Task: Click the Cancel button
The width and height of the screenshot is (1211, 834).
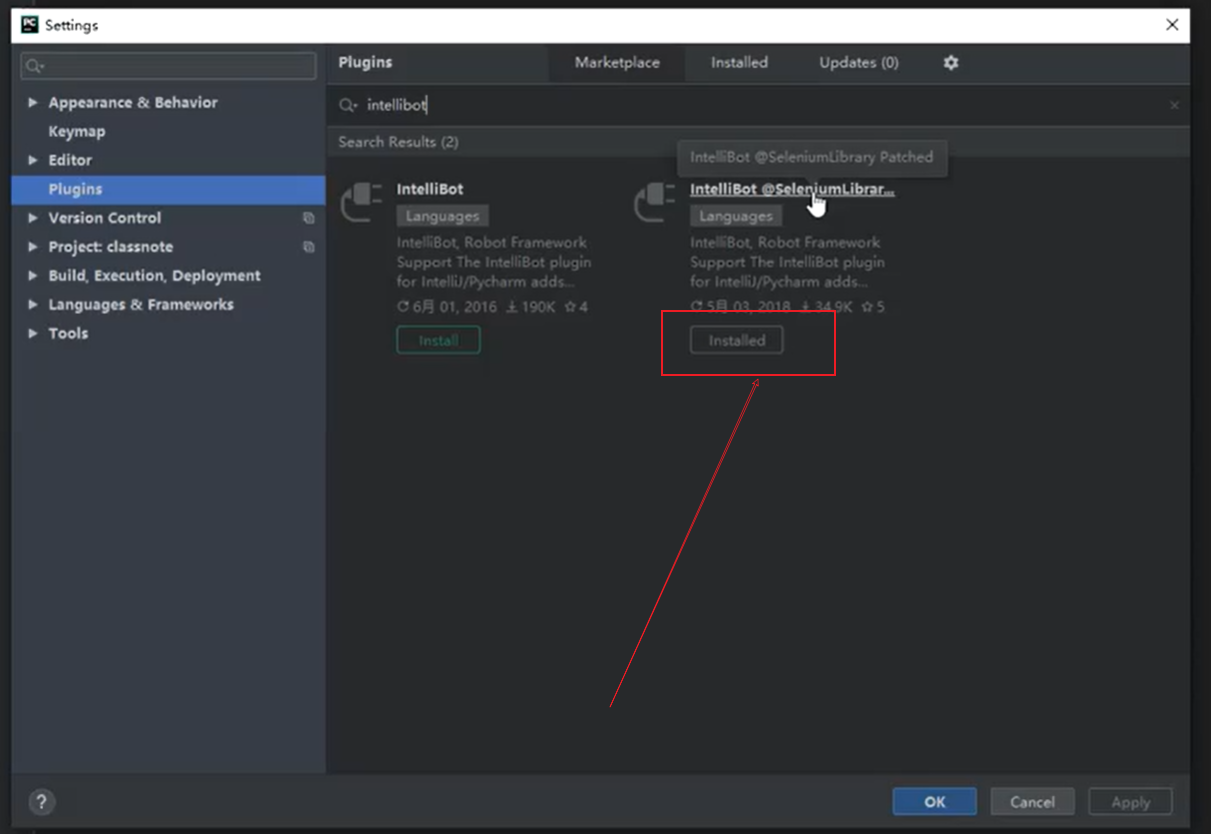Action: (x=1032, y=802)
